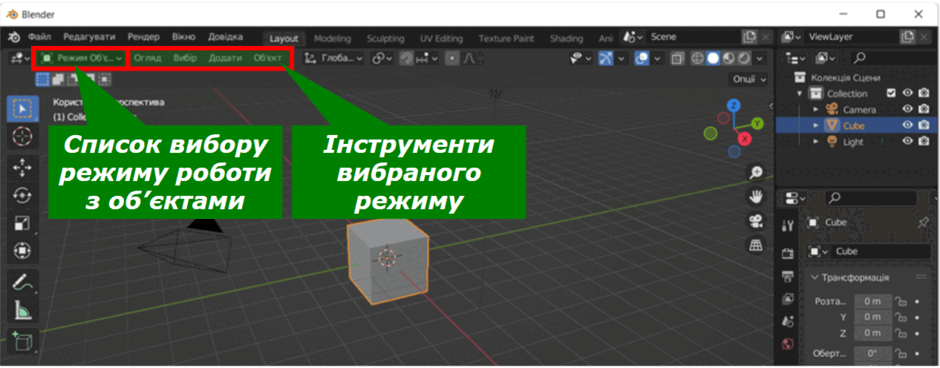The image size is (940, 368).
Task: Select the Select Box tool
Action: point(23,109)
